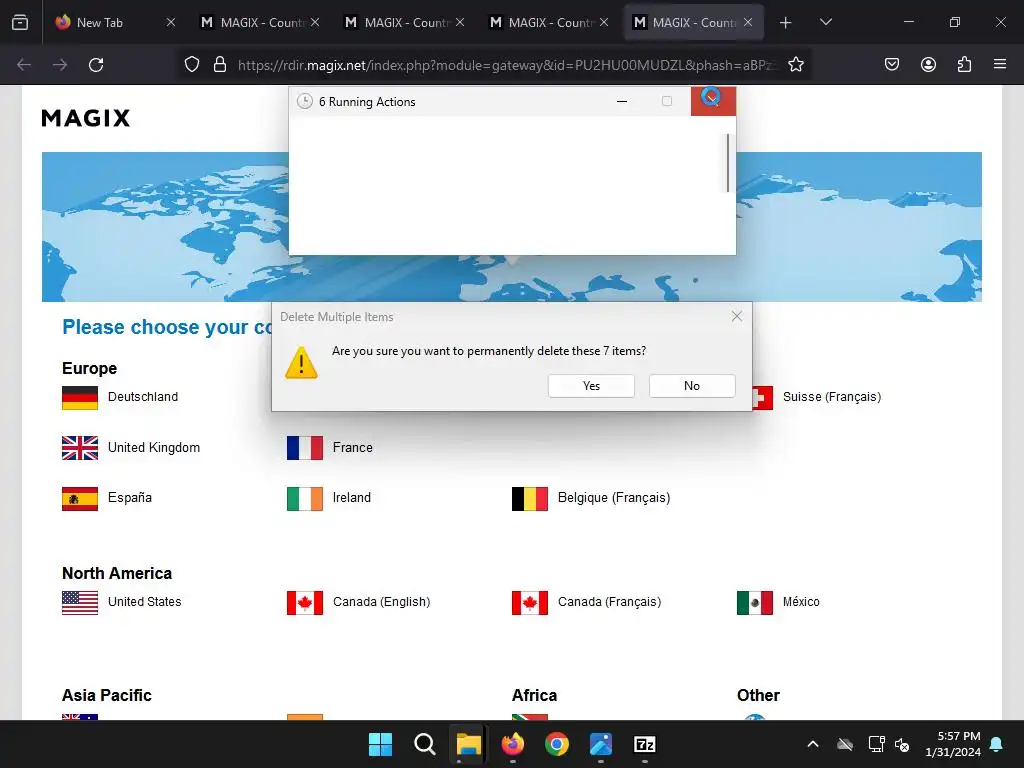Close the New Tab browser tab
1024x768 pixels.
click(170, 22)
